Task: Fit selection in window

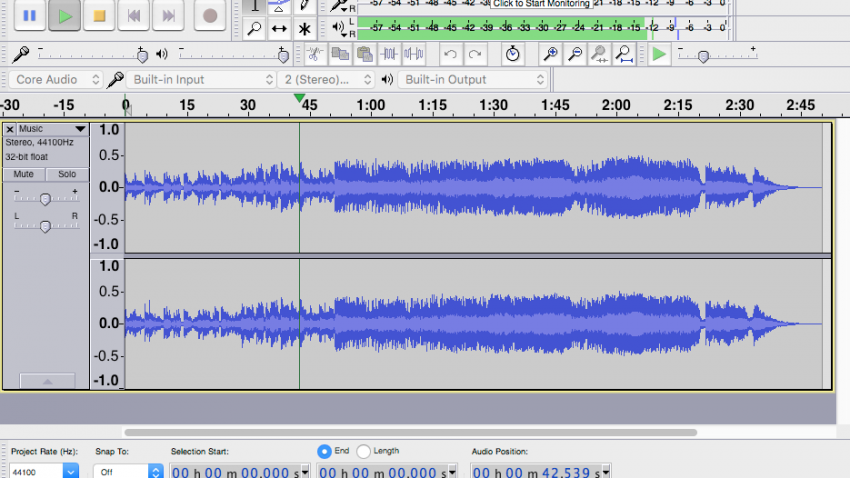Action: [x=600, y=54]
